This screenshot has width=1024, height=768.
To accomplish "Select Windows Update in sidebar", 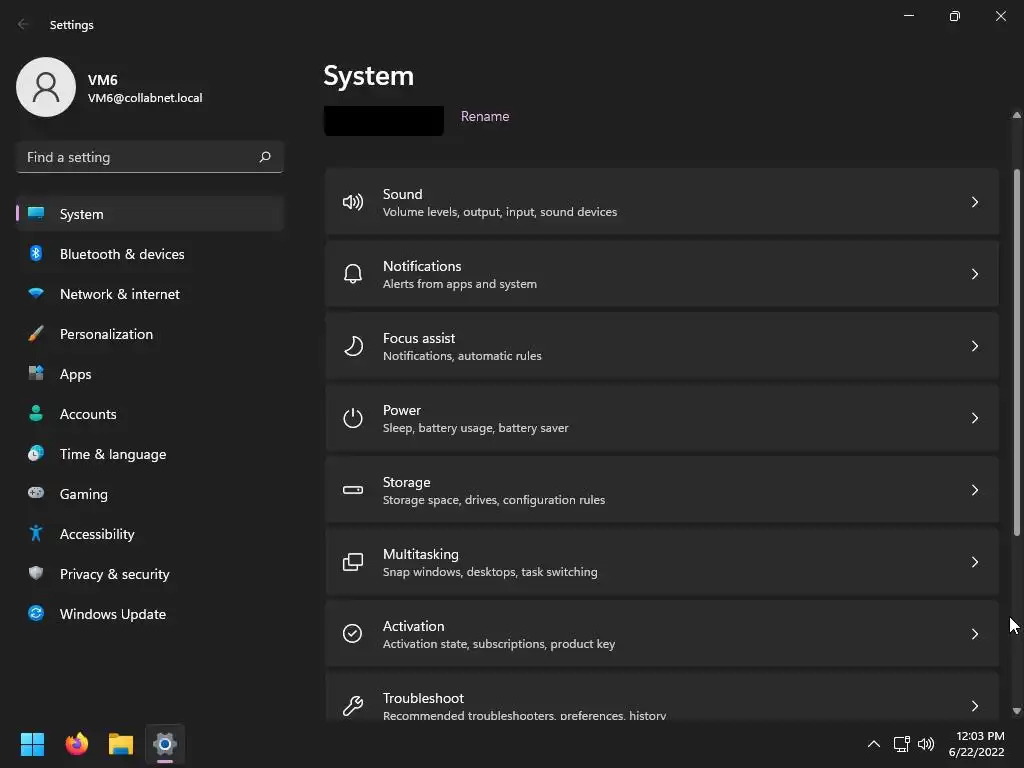I will 113,614.
